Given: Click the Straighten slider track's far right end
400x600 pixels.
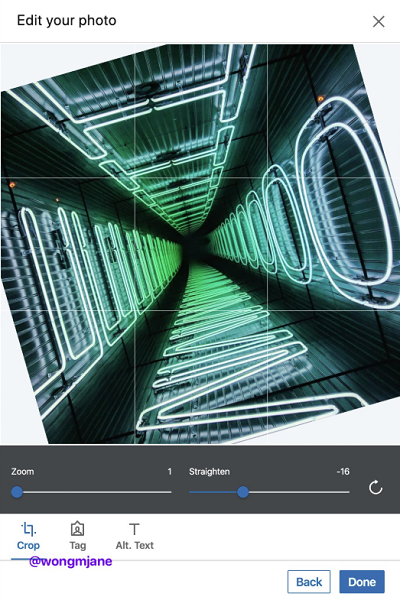Looking at the screenshot, I should point(348,492).
